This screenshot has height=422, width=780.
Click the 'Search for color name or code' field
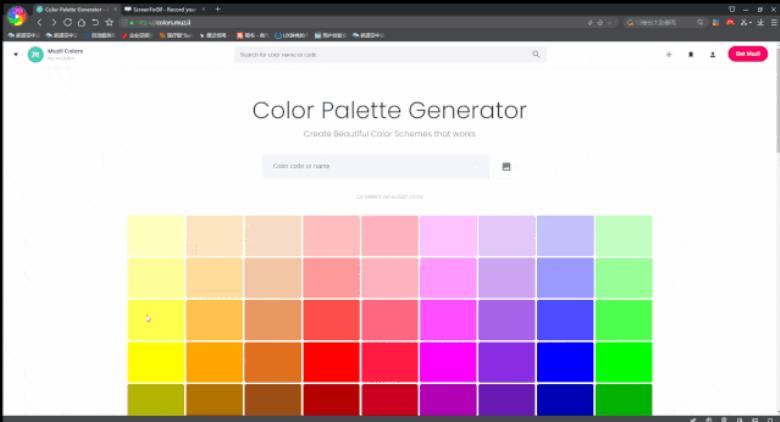pos(385,54)
